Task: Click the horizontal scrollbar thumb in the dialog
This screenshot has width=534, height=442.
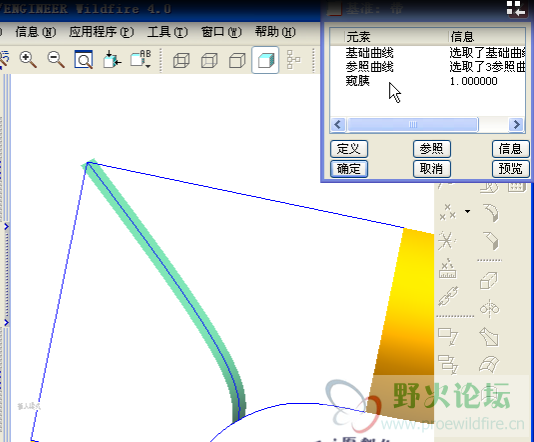Action: click(412, 125)
